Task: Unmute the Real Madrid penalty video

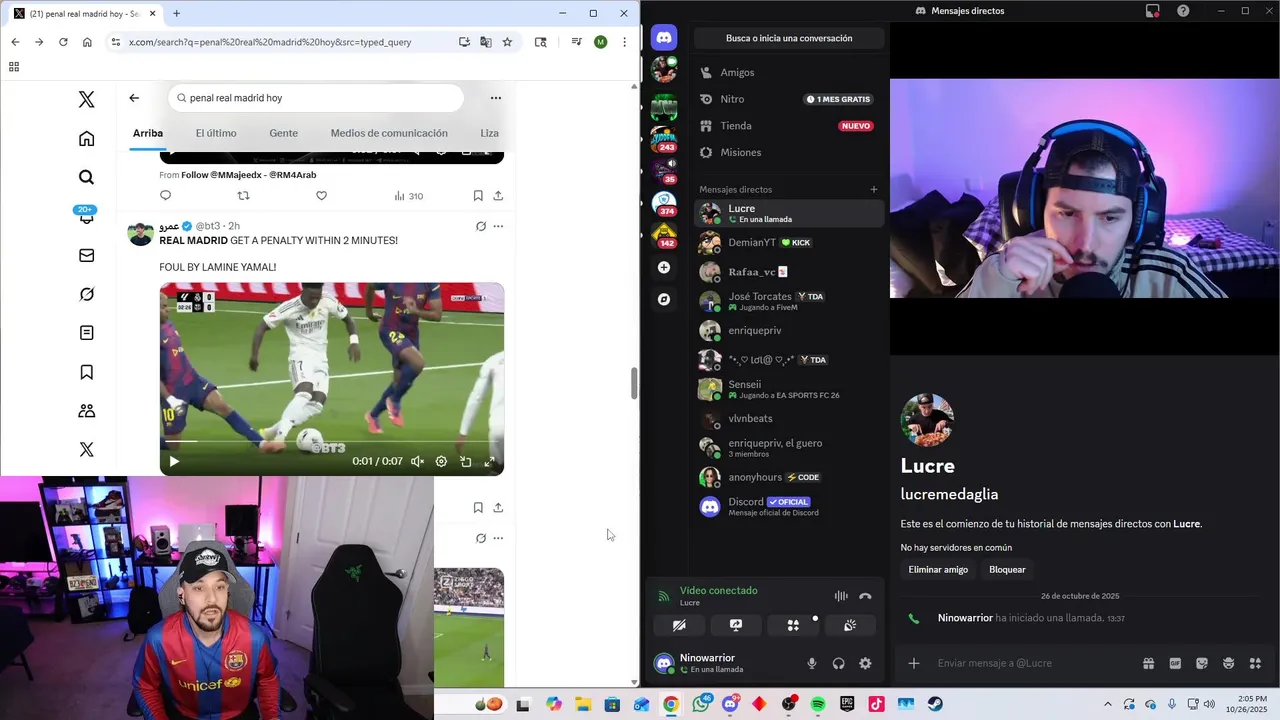Action: click(x=417, y=462)
